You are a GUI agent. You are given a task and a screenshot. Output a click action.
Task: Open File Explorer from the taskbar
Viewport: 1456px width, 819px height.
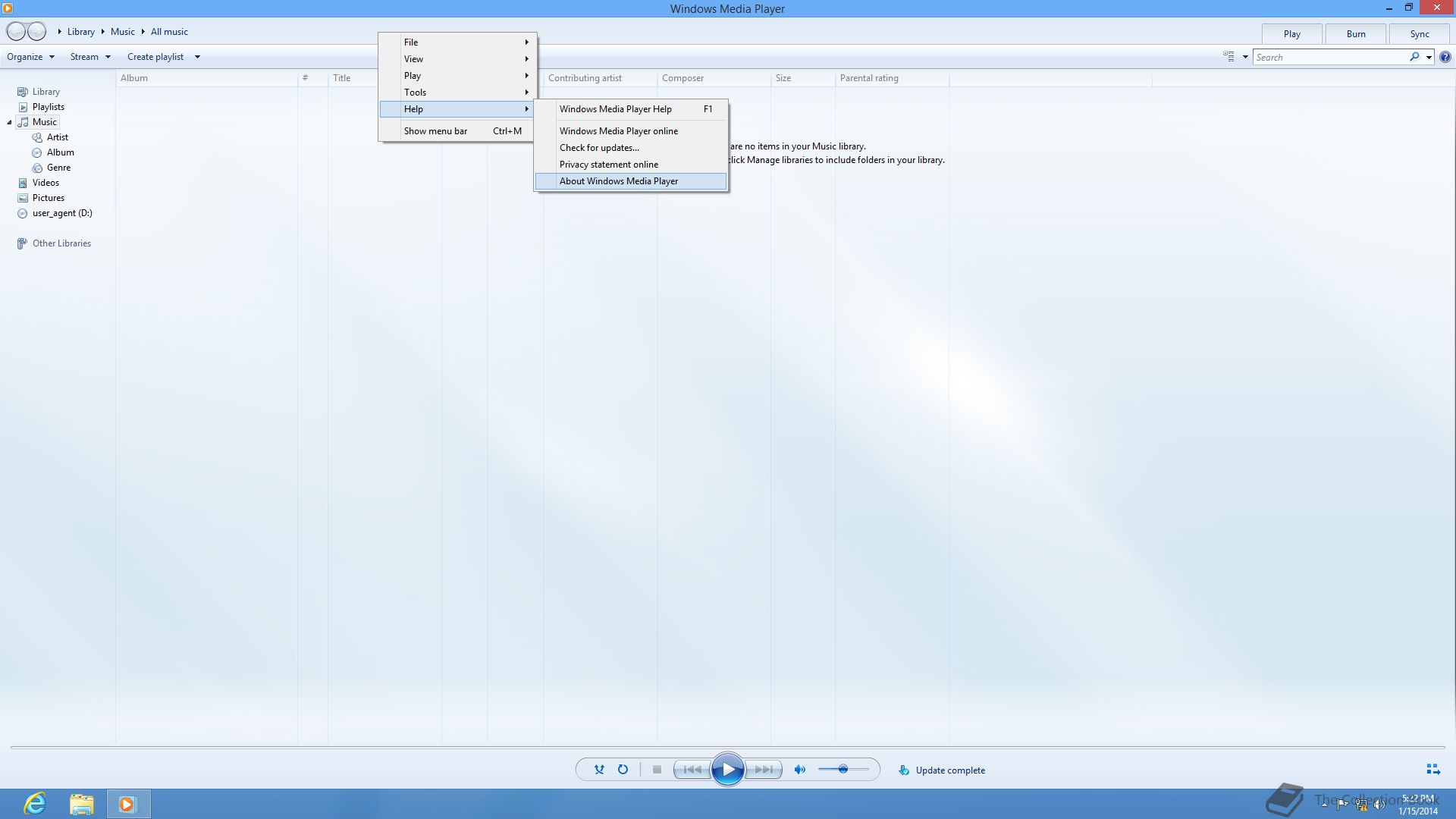[x=81, y=804]
